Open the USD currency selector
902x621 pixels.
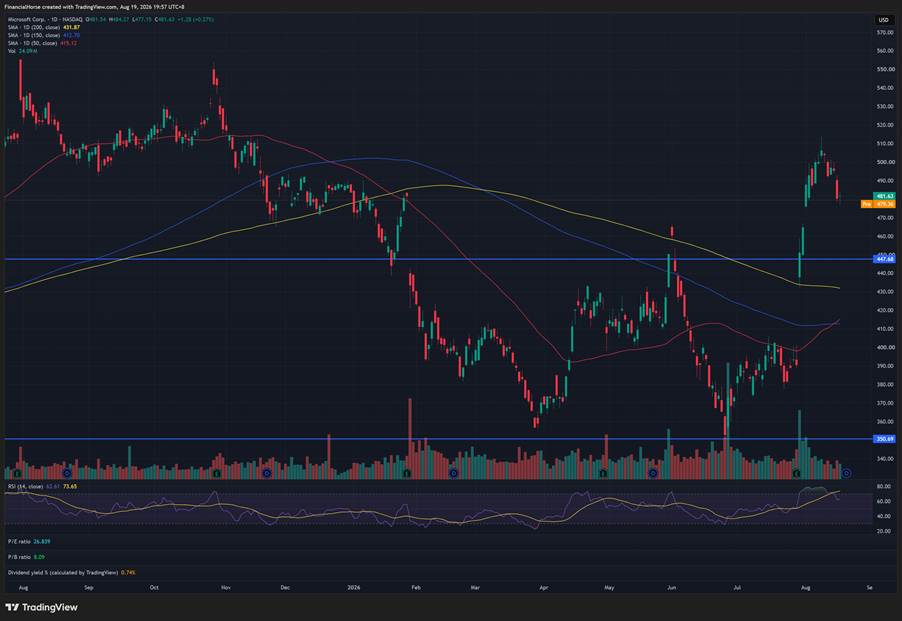[x=883, y=20]
